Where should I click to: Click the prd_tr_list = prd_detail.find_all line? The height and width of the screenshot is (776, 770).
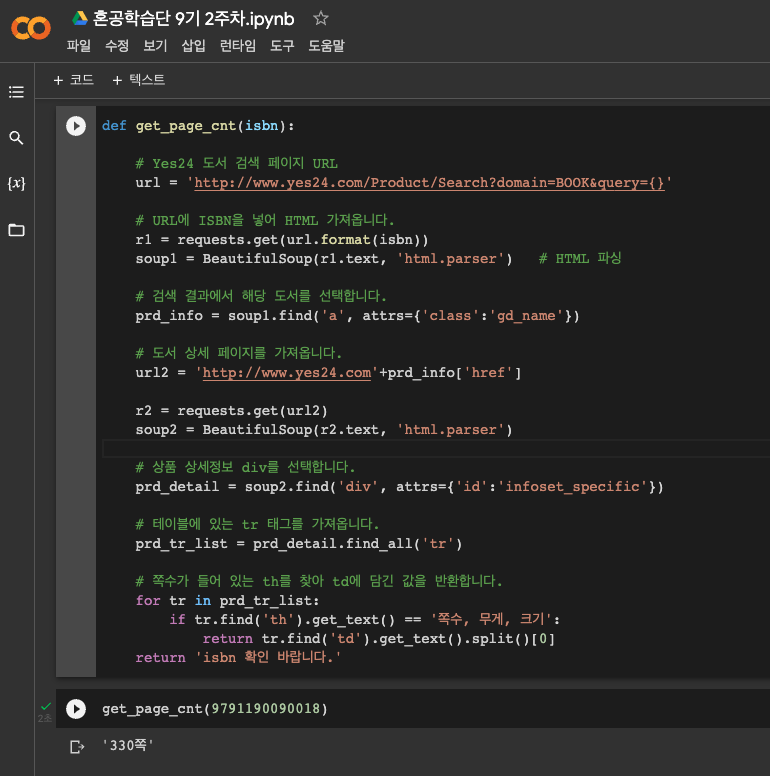(x=298, y=544)
